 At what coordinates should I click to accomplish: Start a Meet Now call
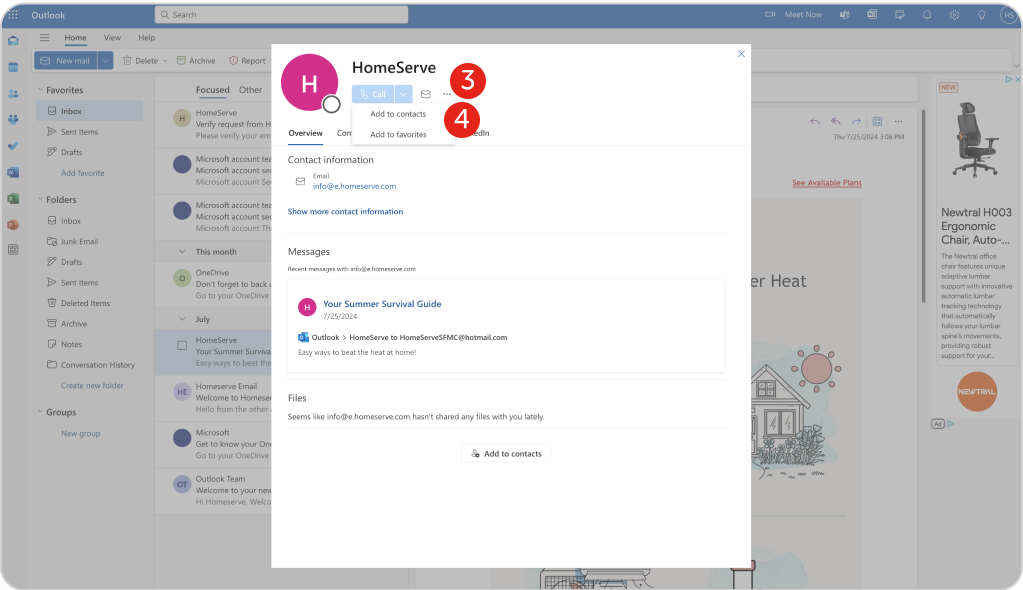point(793,14)
